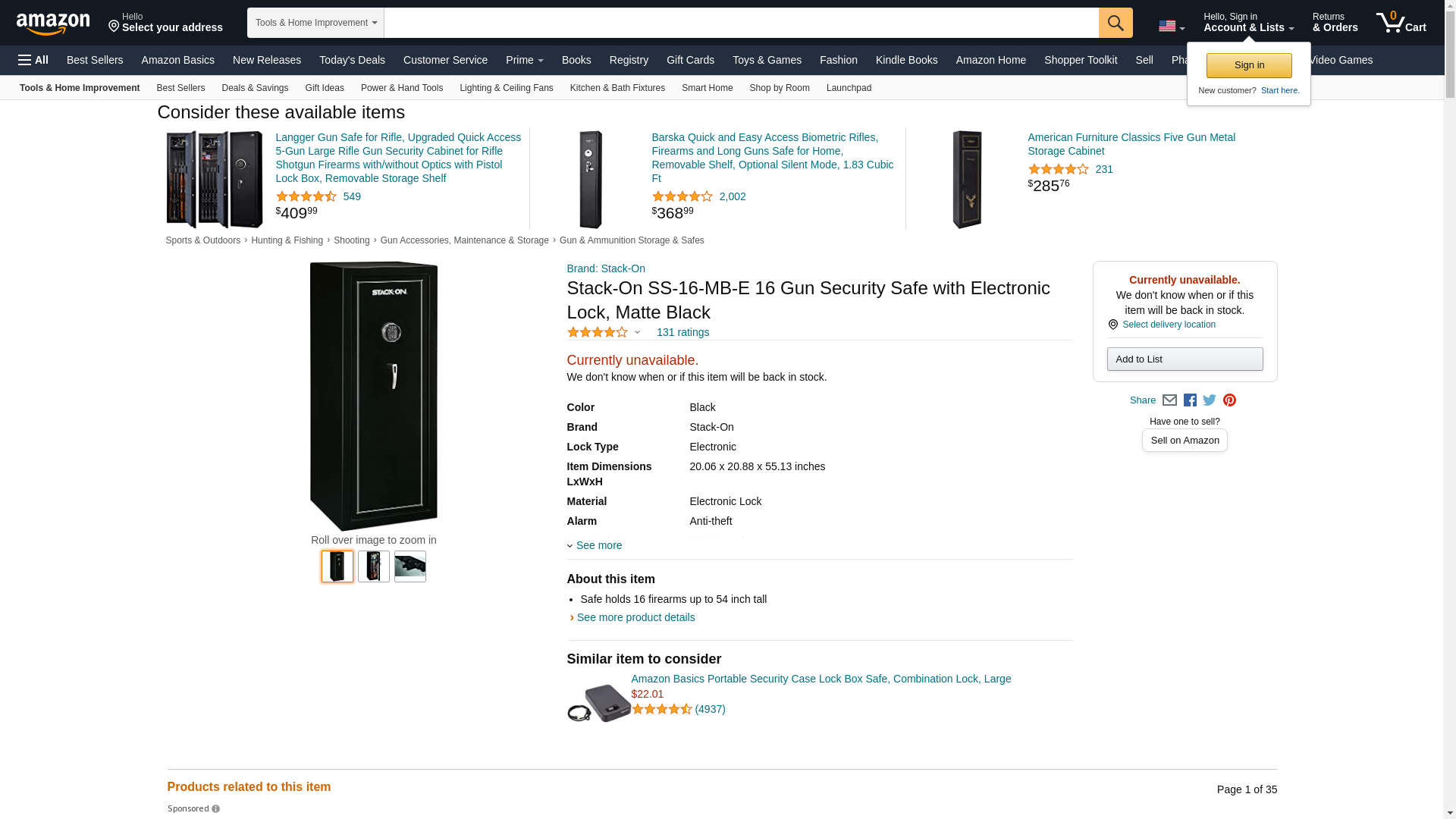The height and width of the screenshot is (819, 1456).
Task: Open the shopping cart icon
Action: point(1401,23)
